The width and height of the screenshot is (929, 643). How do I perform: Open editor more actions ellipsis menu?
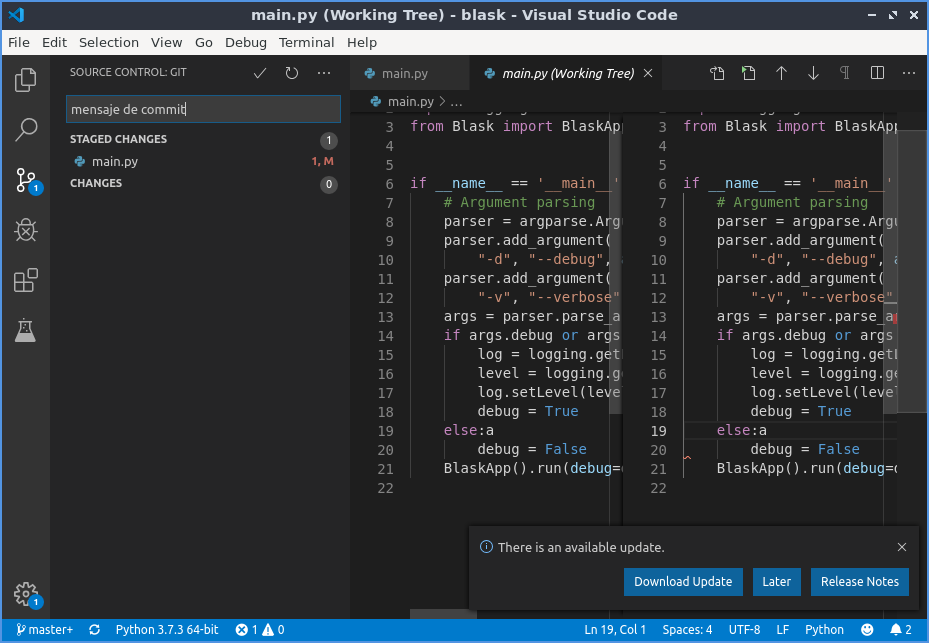[x=909, y=73]
